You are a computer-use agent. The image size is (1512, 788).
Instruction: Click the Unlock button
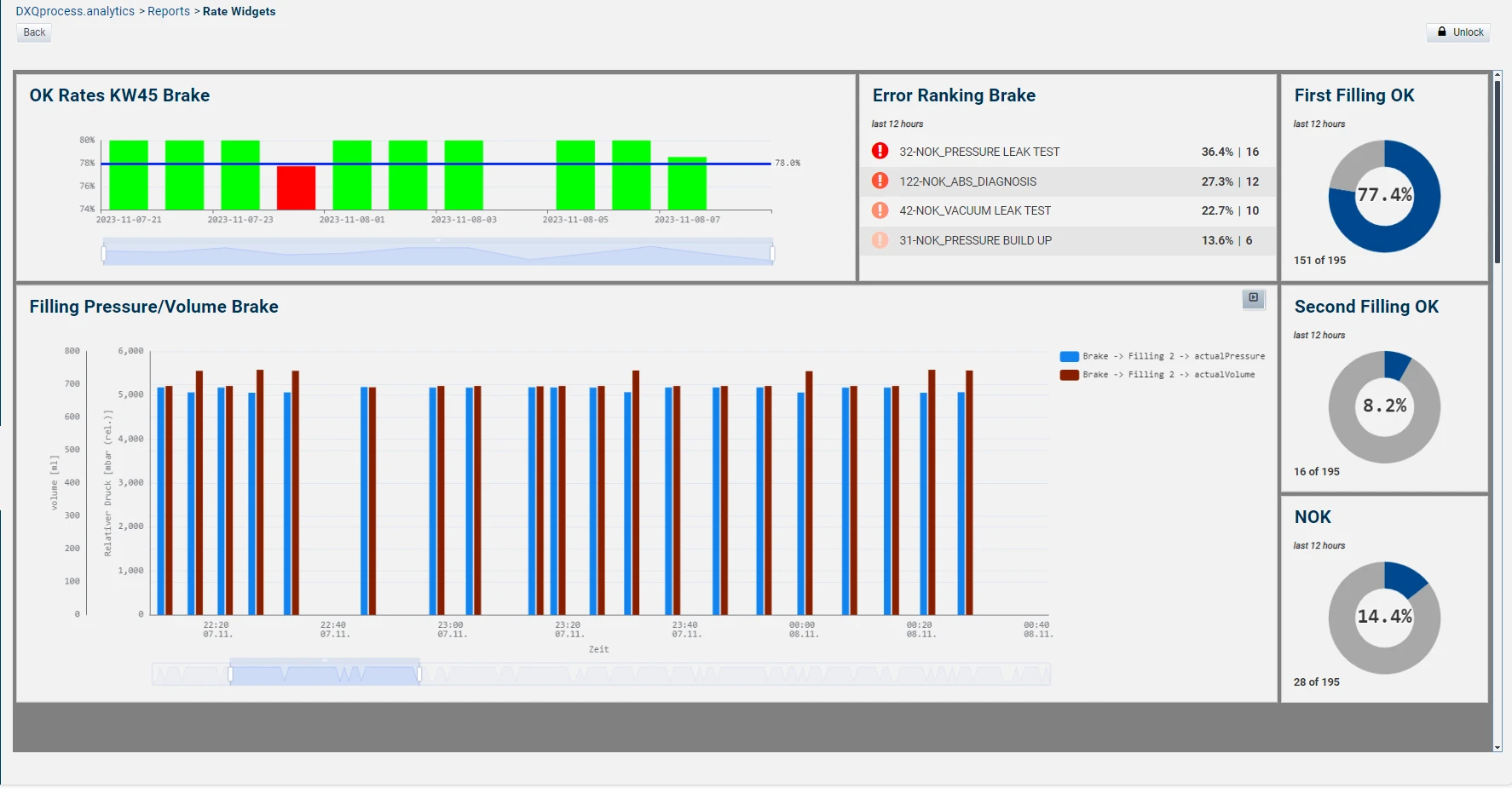point(1458,32)
